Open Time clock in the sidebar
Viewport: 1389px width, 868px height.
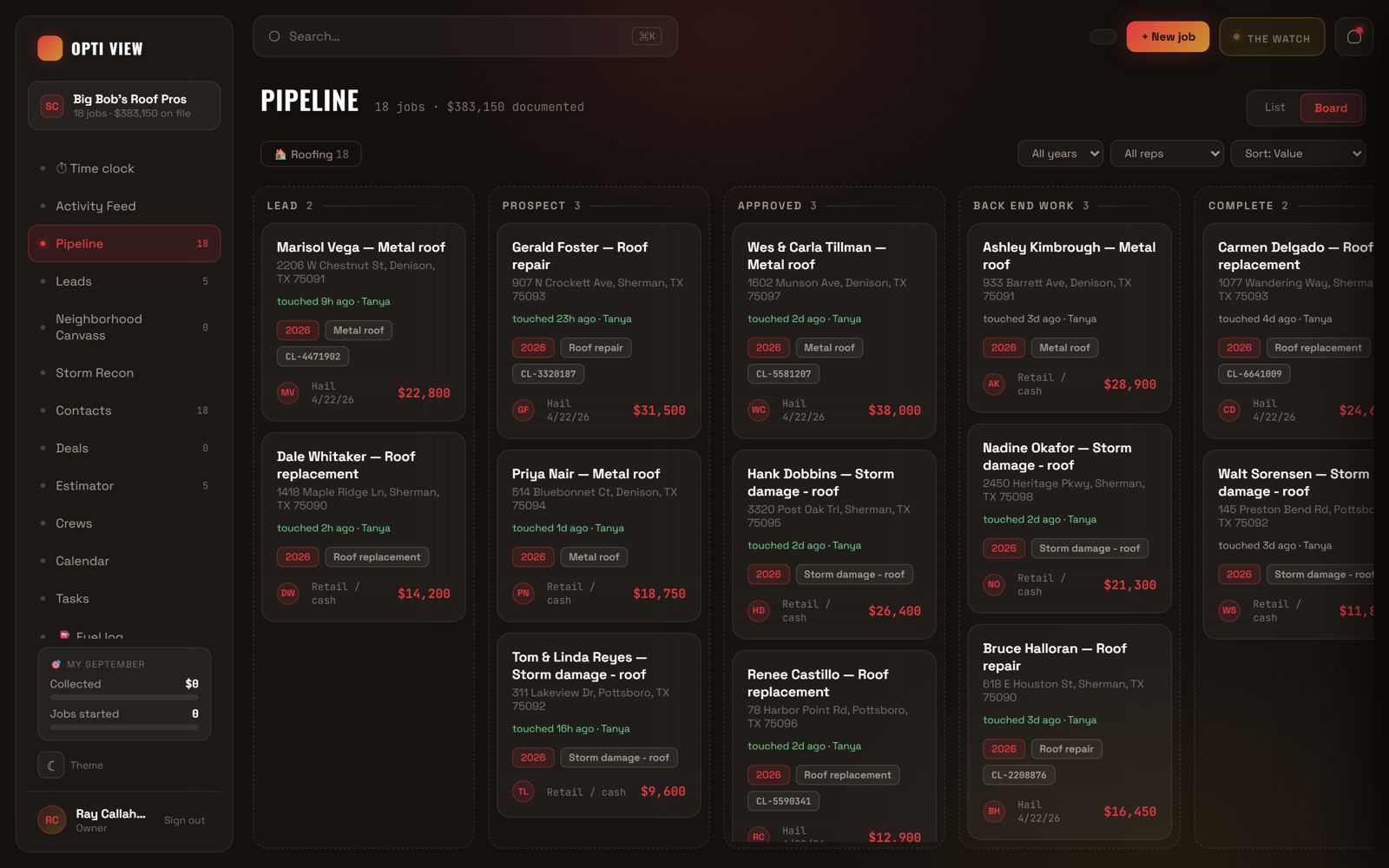[124, 168]
